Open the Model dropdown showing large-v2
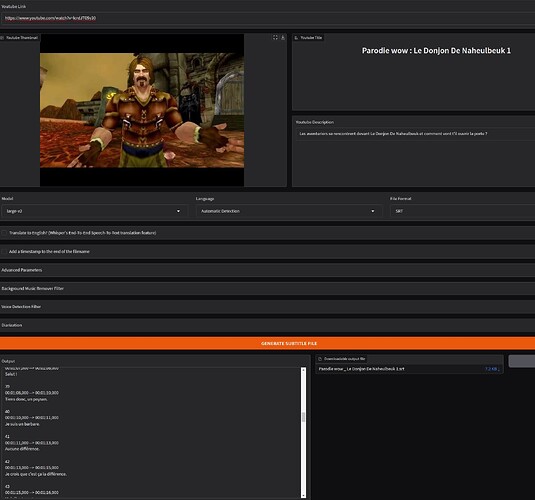 [94, 211]
